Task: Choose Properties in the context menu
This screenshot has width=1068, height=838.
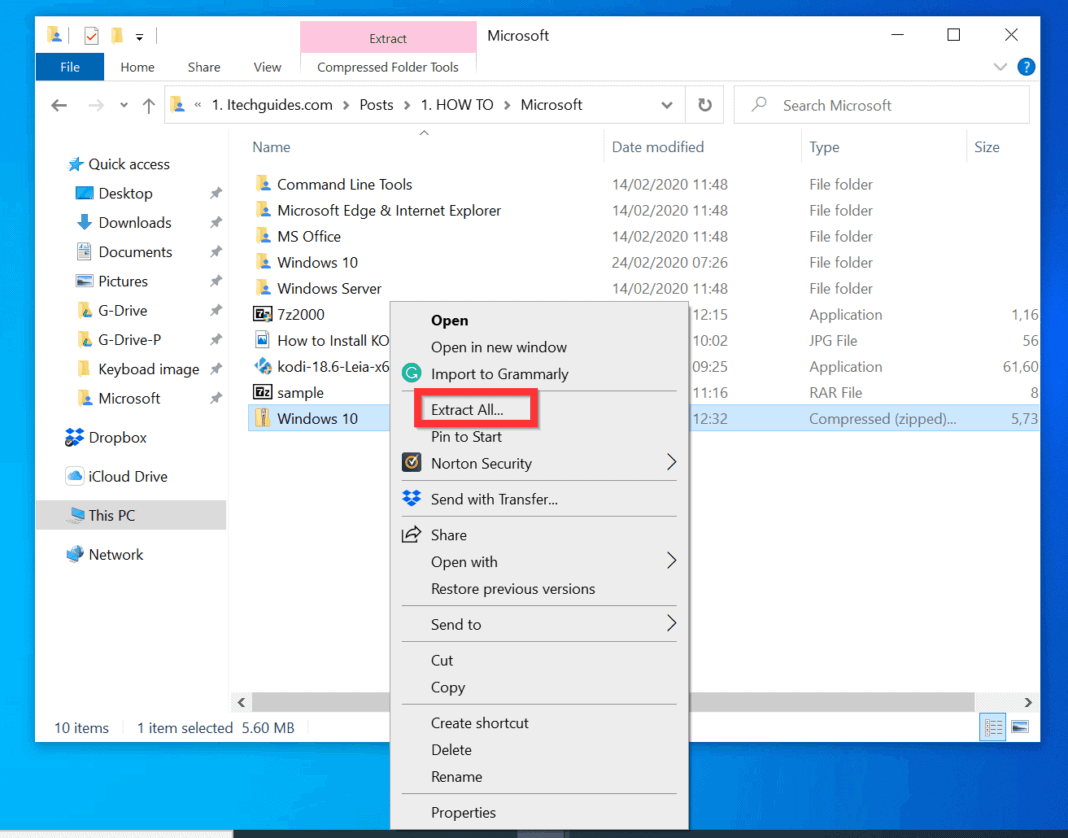Action: click(x=463, y=813)
